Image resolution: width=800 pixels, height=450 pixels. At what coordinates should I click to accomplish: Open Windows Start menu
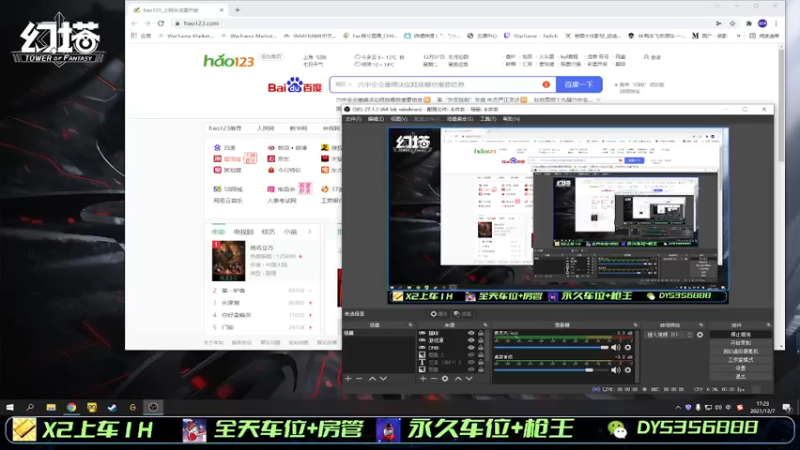[10, 407]
